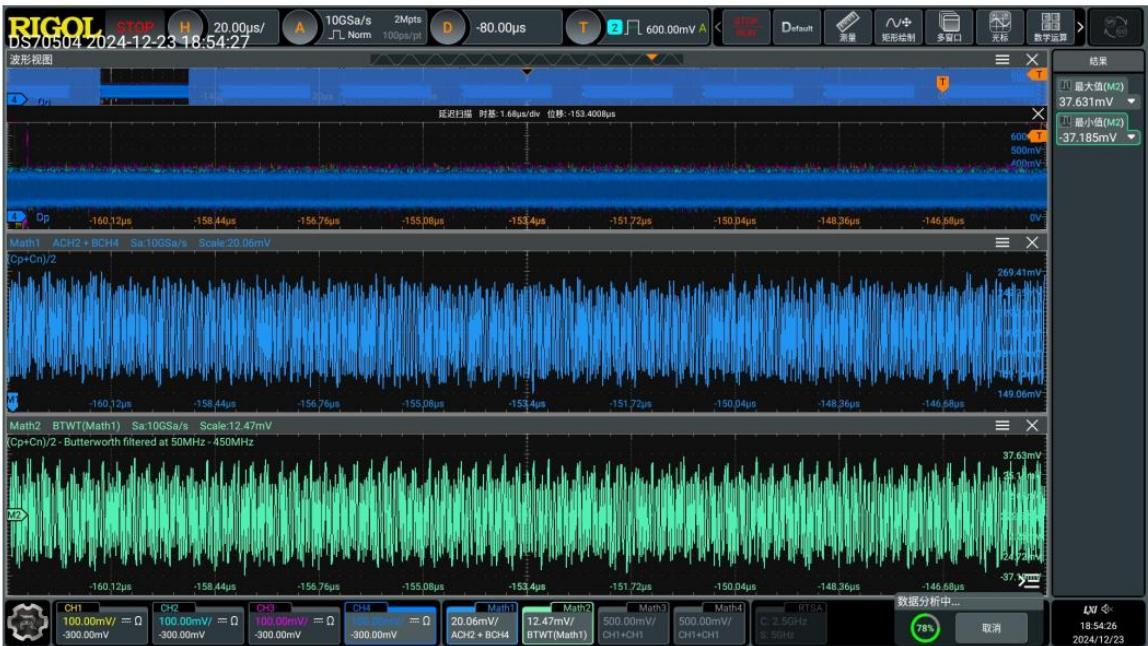This screenshot has height=646, width=1148.
Task: Click the red STOP/RUN toolbar button
Action: (746, 27)
